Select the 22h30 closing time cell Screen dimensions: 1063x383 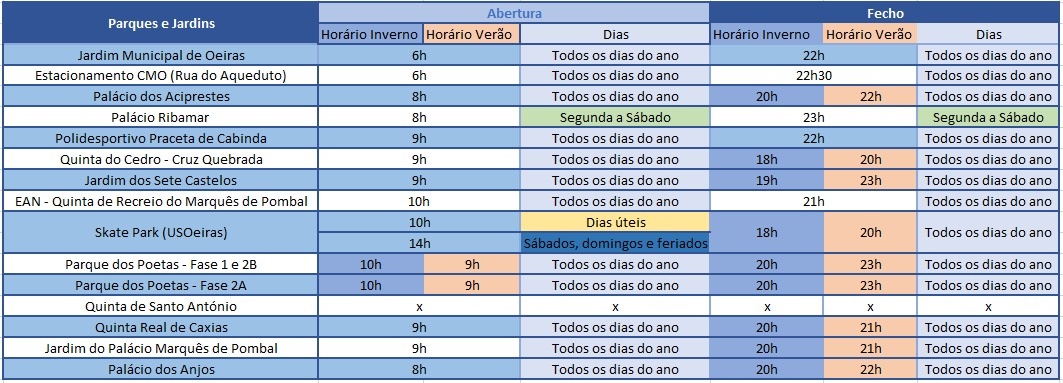814,76
